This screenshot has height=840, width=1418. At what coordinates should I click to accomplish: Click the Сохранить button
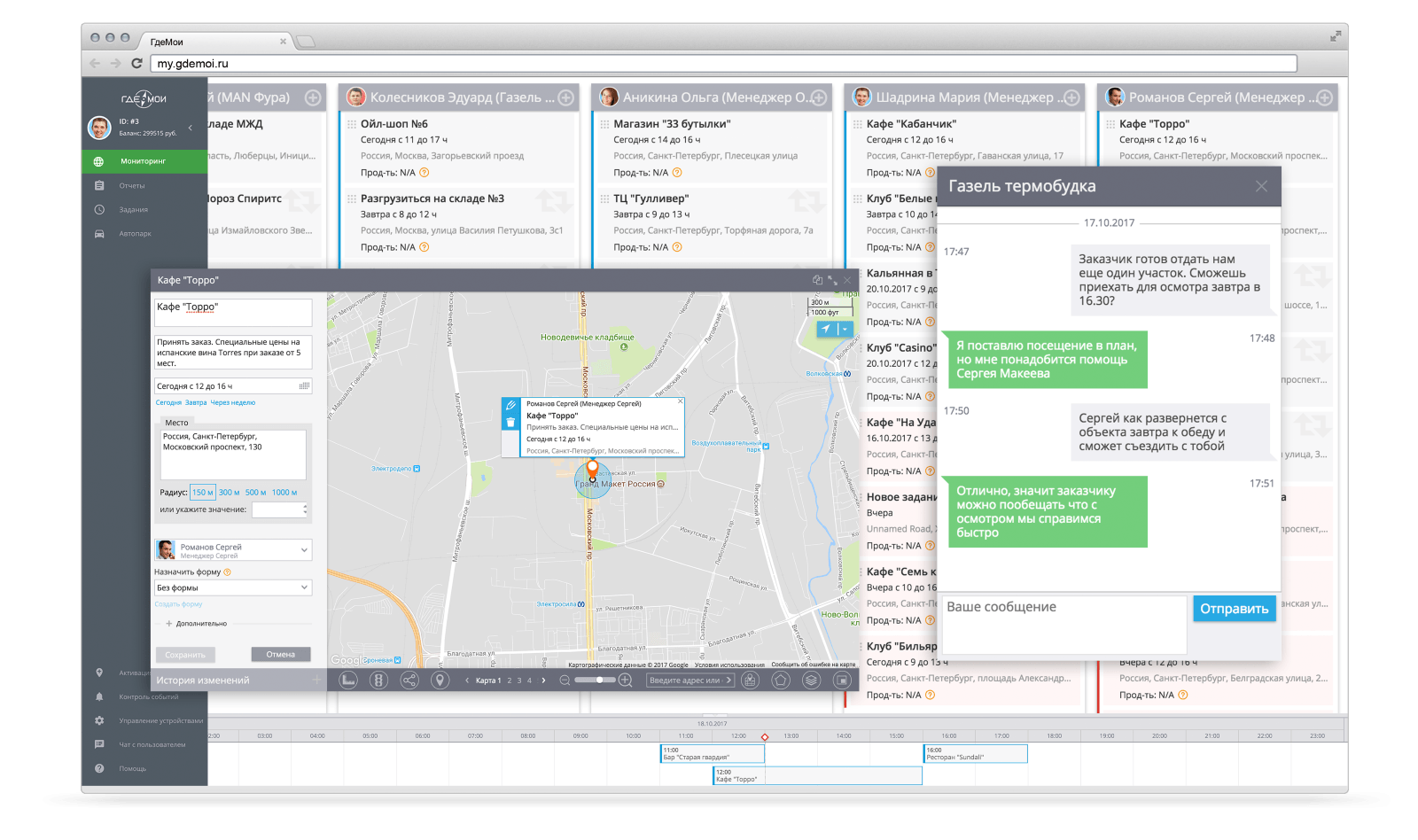185,655
